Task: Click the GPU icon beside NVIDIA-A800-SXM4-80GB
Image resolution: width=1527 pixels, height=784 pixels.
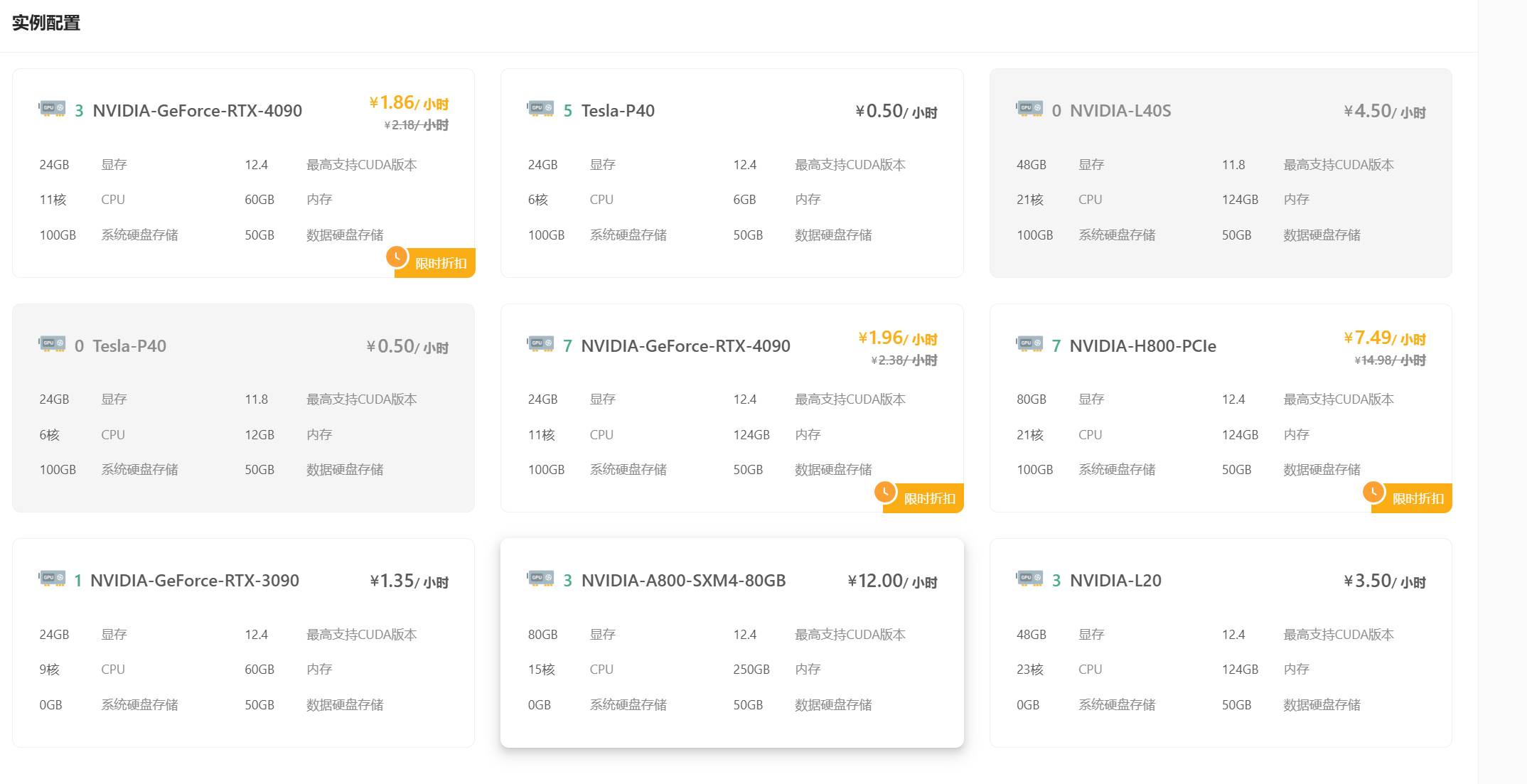Action: (x=541, y=579)
